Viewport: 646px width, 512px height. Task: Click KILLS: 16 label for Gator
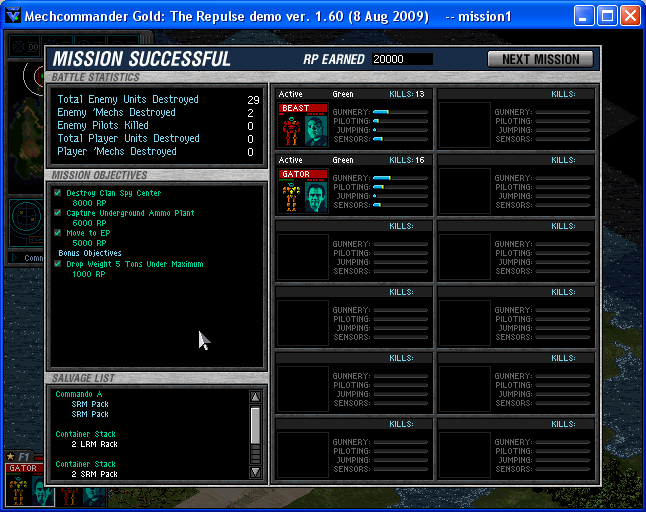(x=407, y=160)
